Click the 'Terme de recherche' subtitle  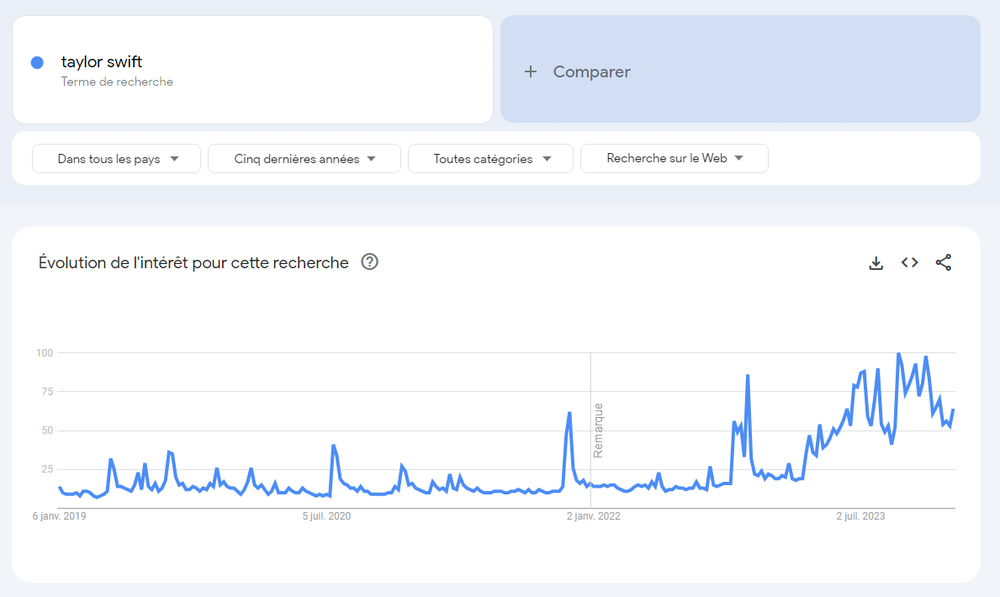point(117,82)
